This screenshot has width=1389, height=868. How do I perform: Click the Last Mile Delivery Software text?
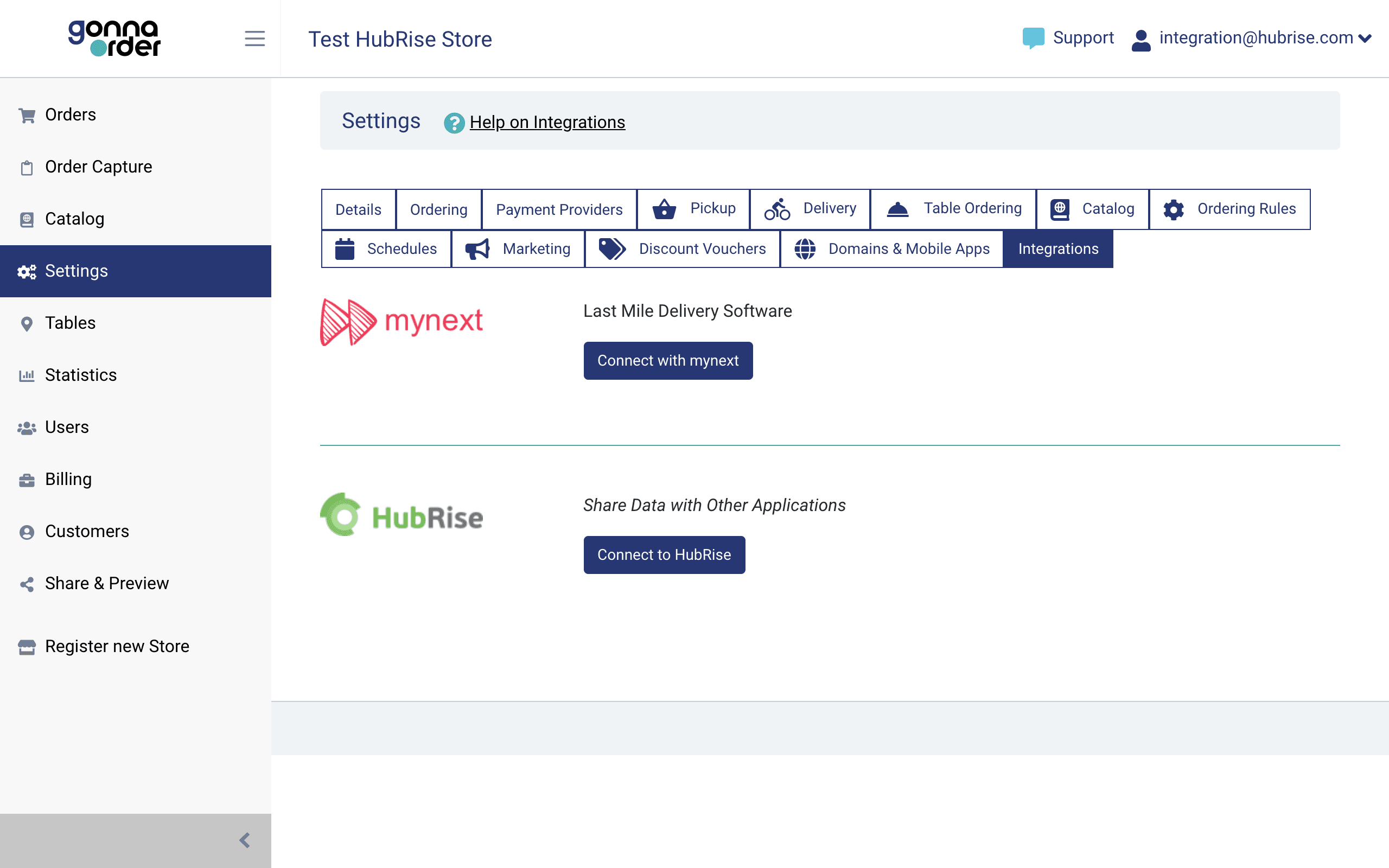(687, 310)
